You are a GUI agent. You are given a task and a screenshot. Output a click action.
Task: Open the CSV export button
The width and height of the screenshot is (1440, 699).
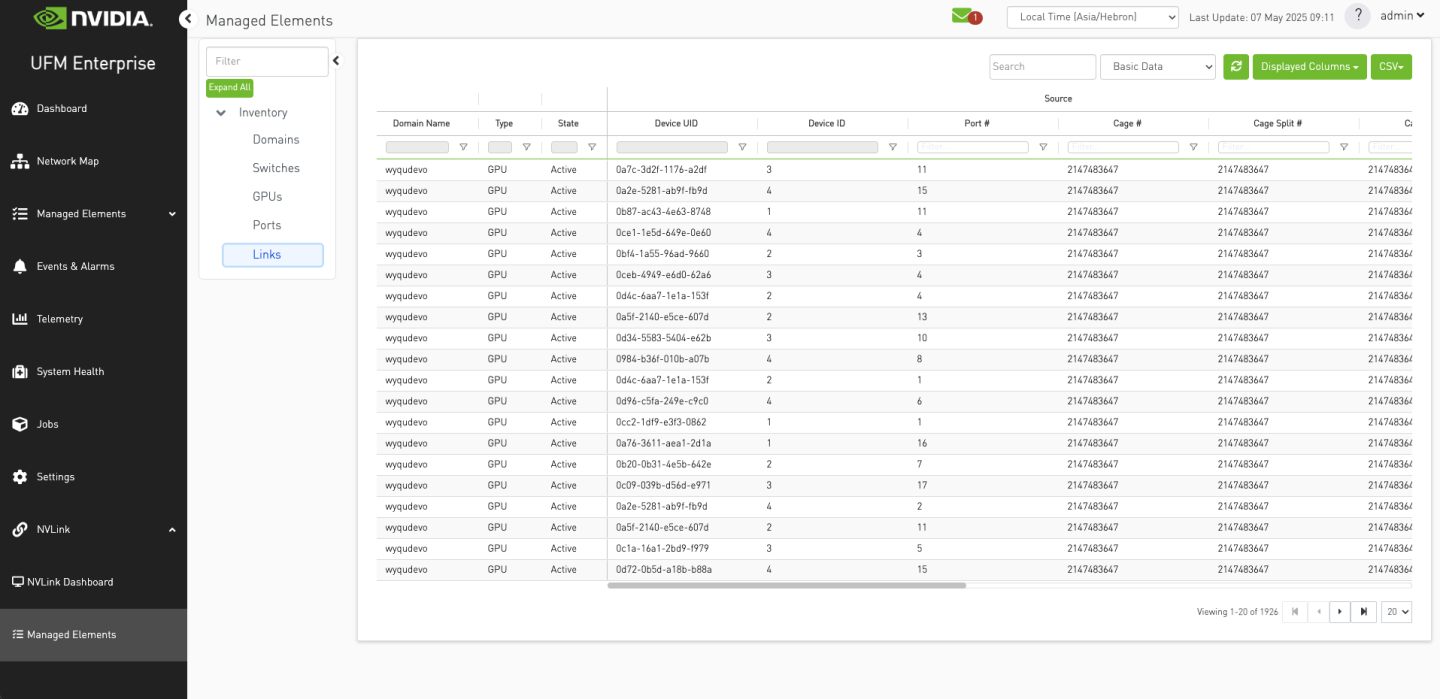(x=1390, y=67)
